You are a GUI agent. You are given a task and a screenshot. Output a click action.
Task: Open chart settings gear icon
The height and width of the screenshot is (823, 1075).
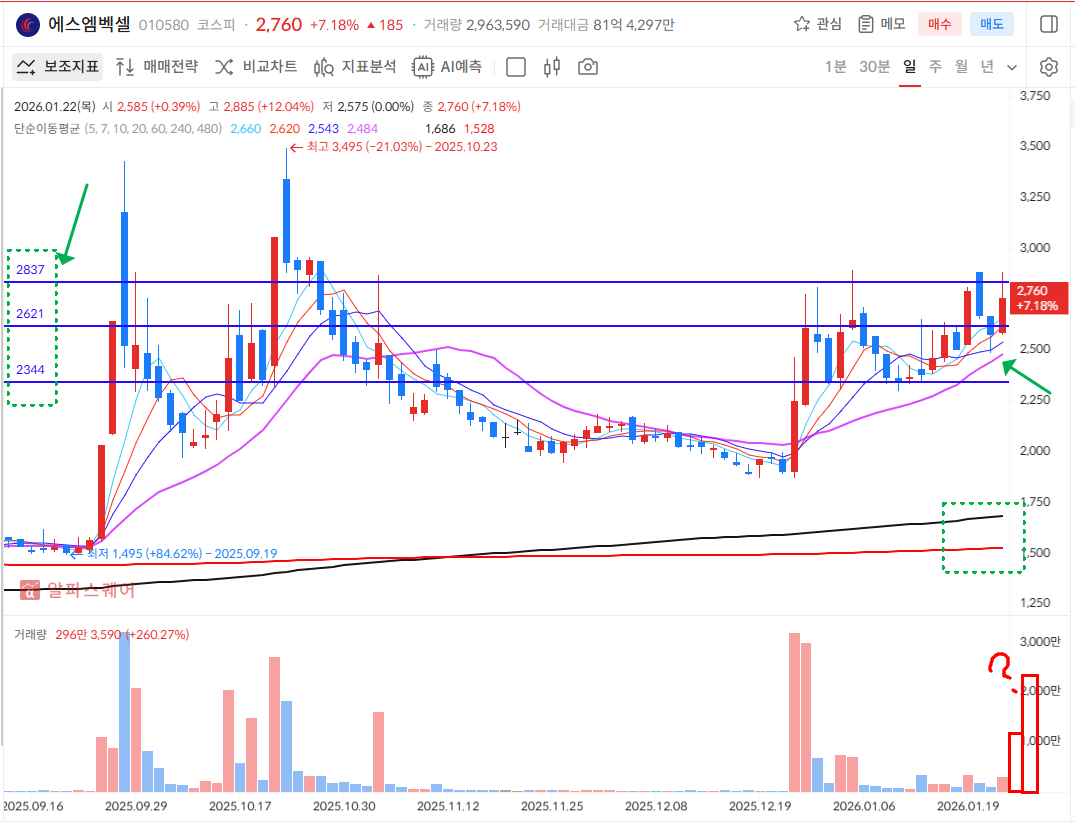pos(1048,67)
